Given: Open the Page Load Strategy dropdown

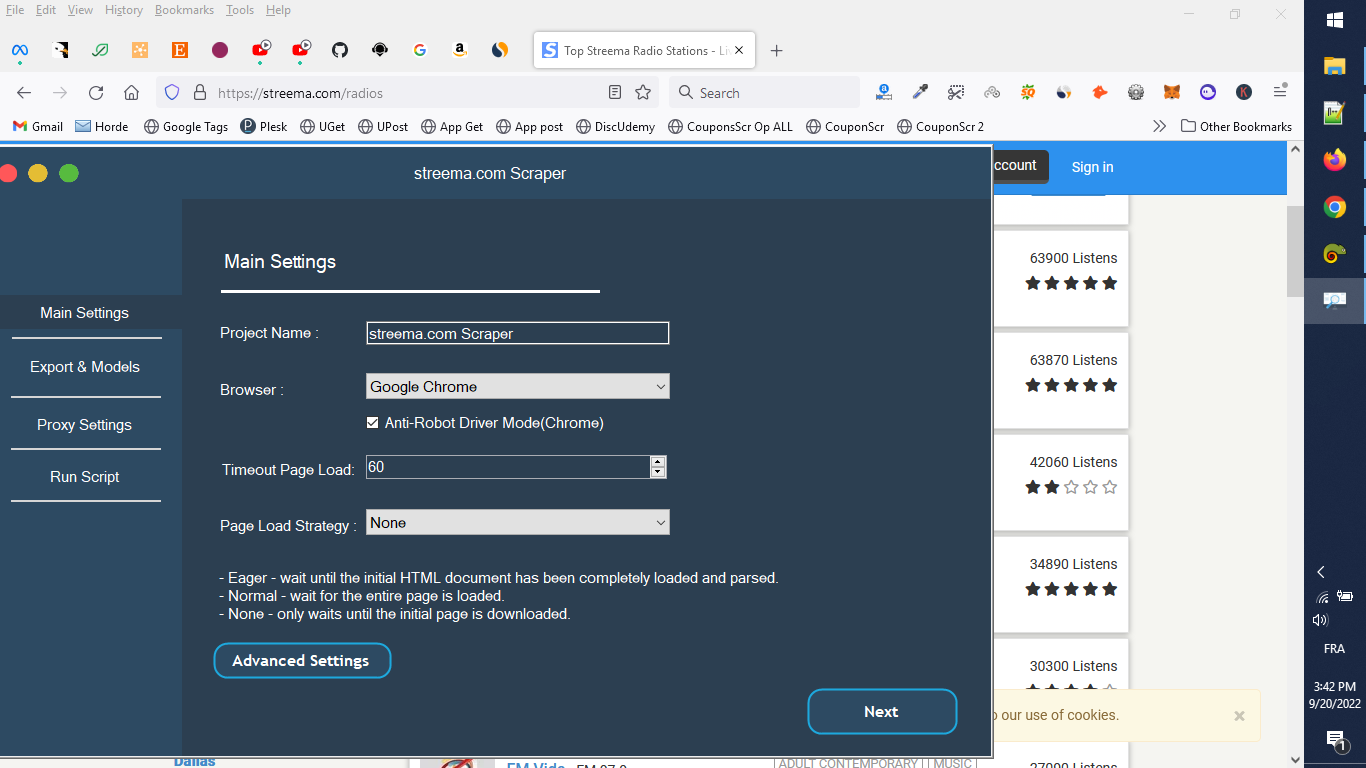Looking at the screenshot, I should pos(518,523).
